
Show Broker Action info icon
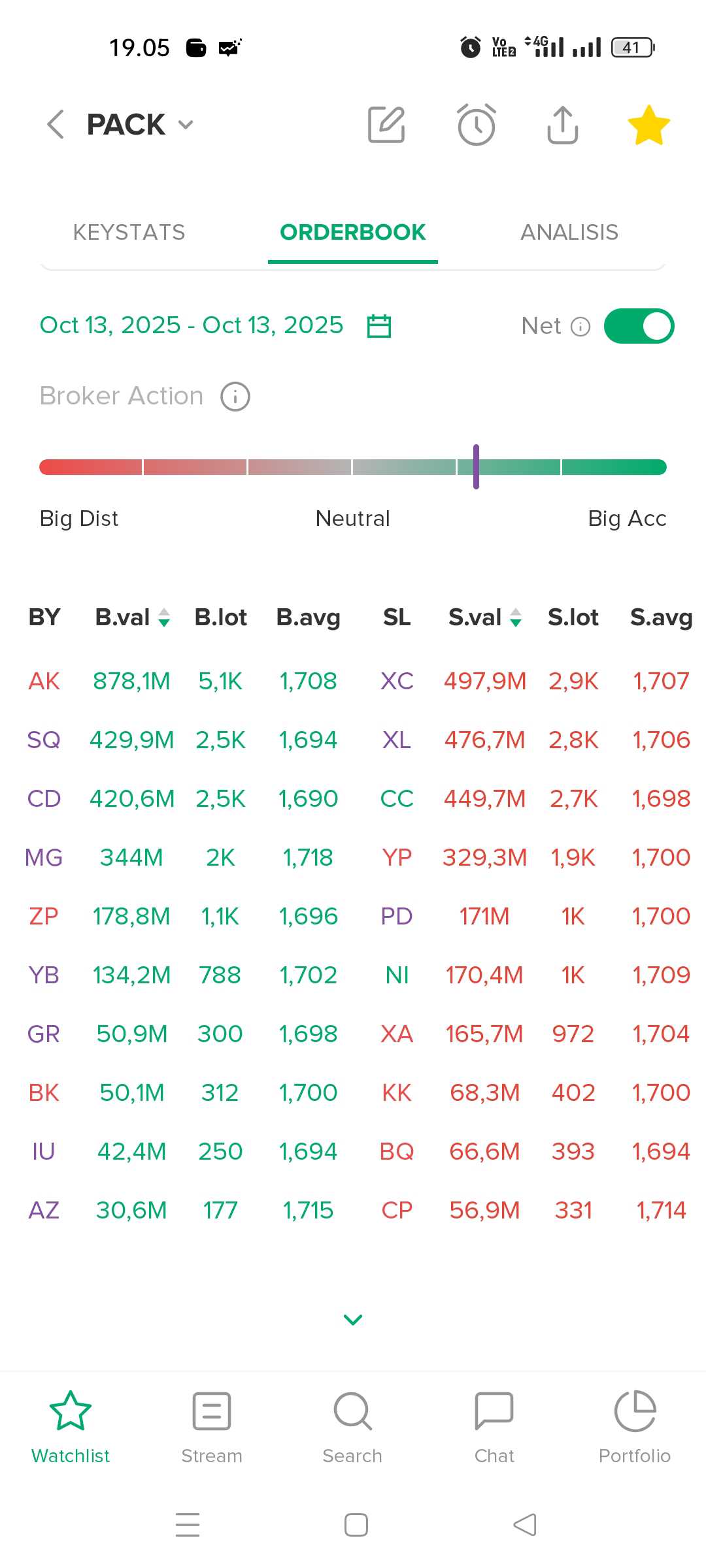[x=235, y=397]
